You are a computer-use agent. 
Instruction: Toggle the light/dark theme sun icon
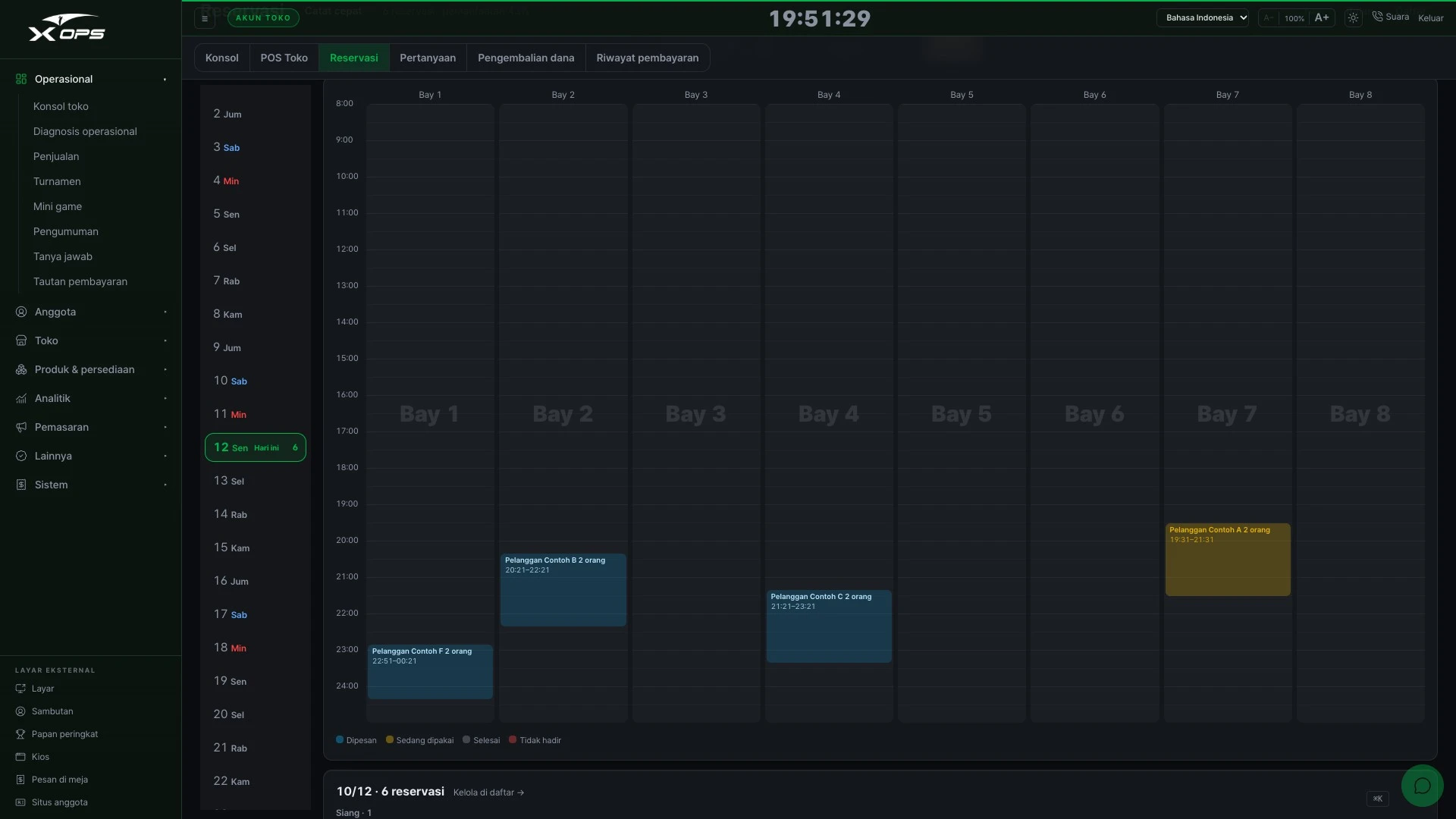(x=1353, y=17)
